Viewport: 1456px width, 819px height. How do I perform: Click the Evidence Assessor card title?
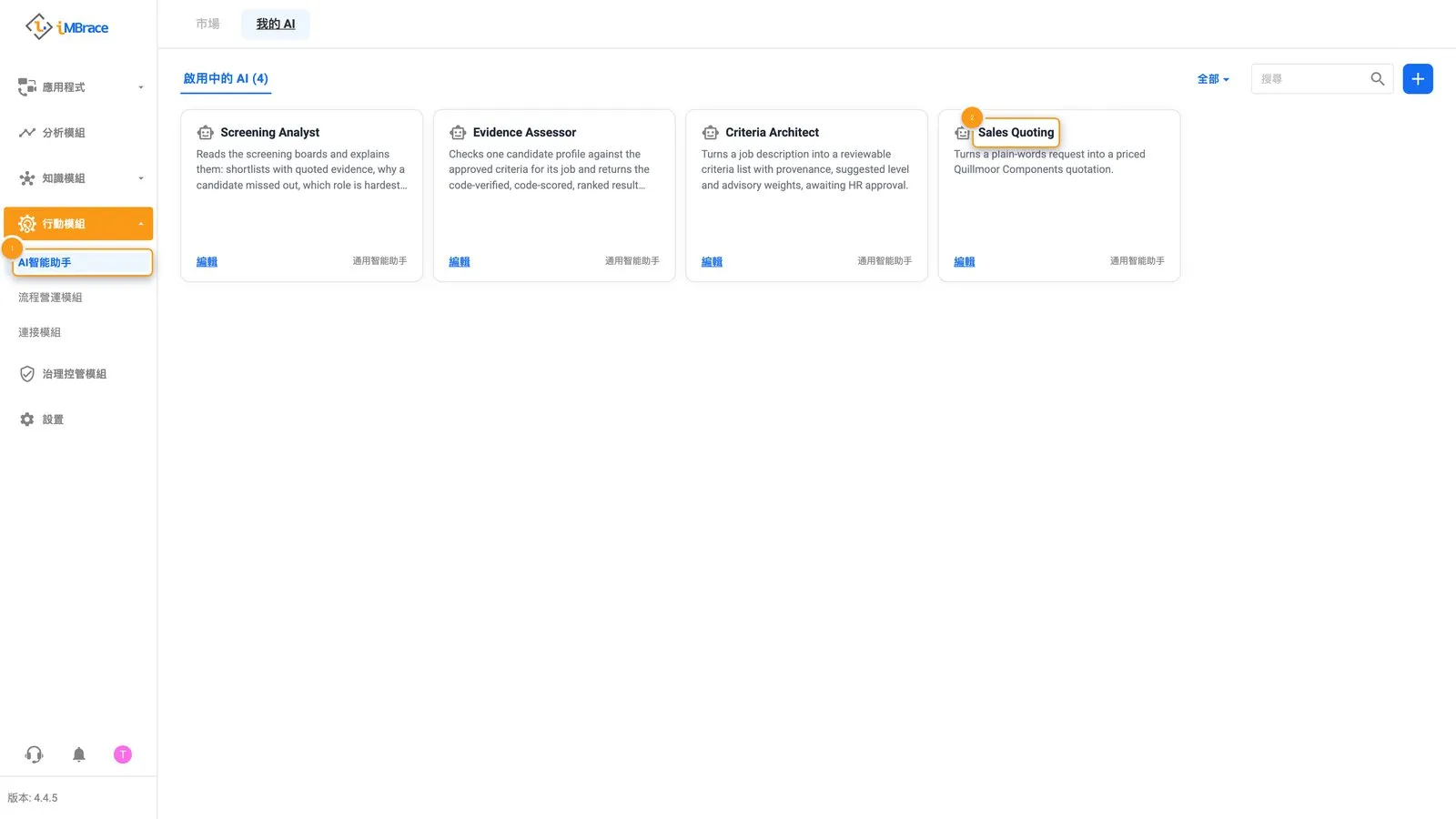pos(524,133)
